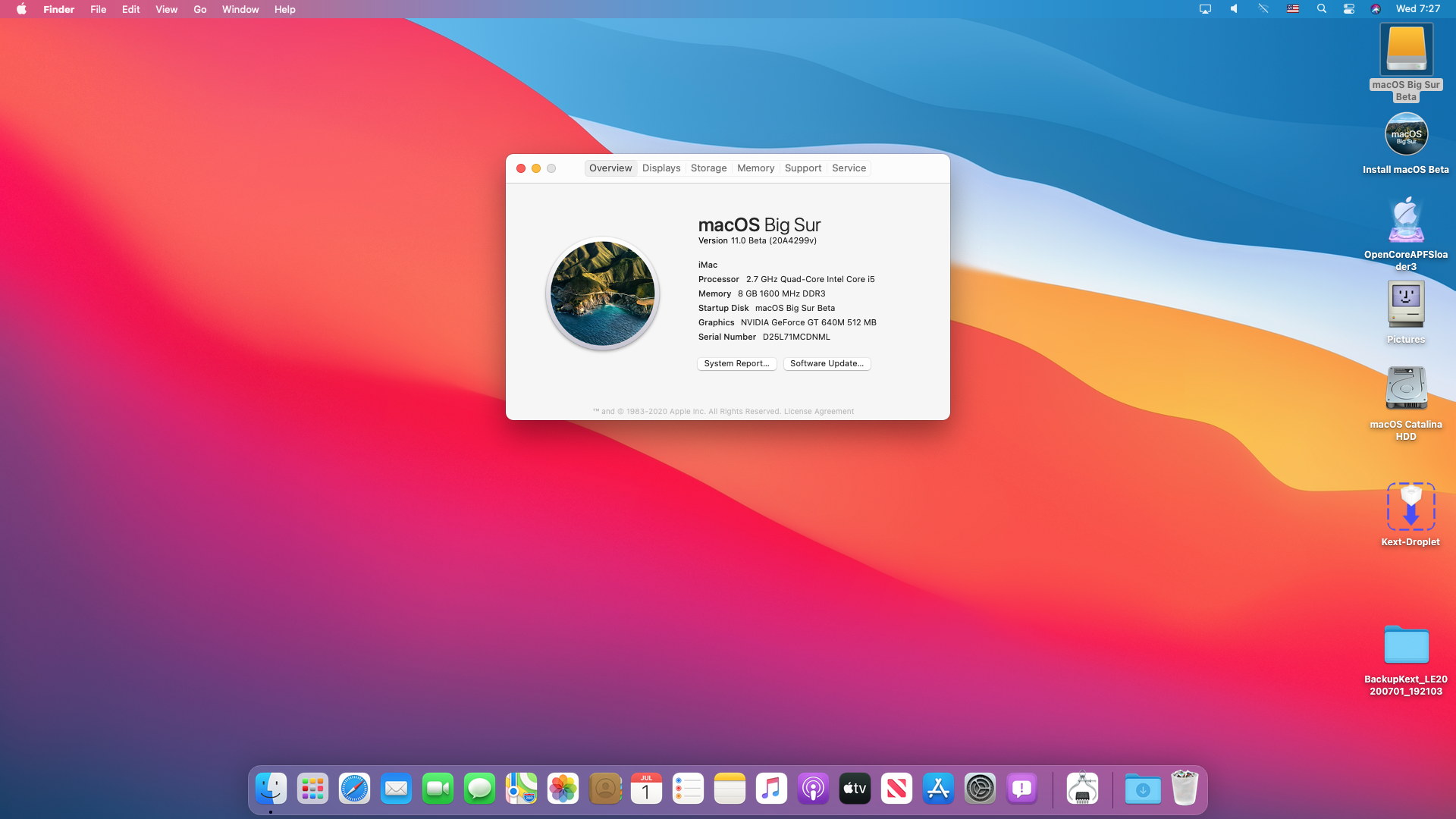Open Calendar showing JUL 1
Viewport: 1456px width, 819px height.
(x=646, y=789)
